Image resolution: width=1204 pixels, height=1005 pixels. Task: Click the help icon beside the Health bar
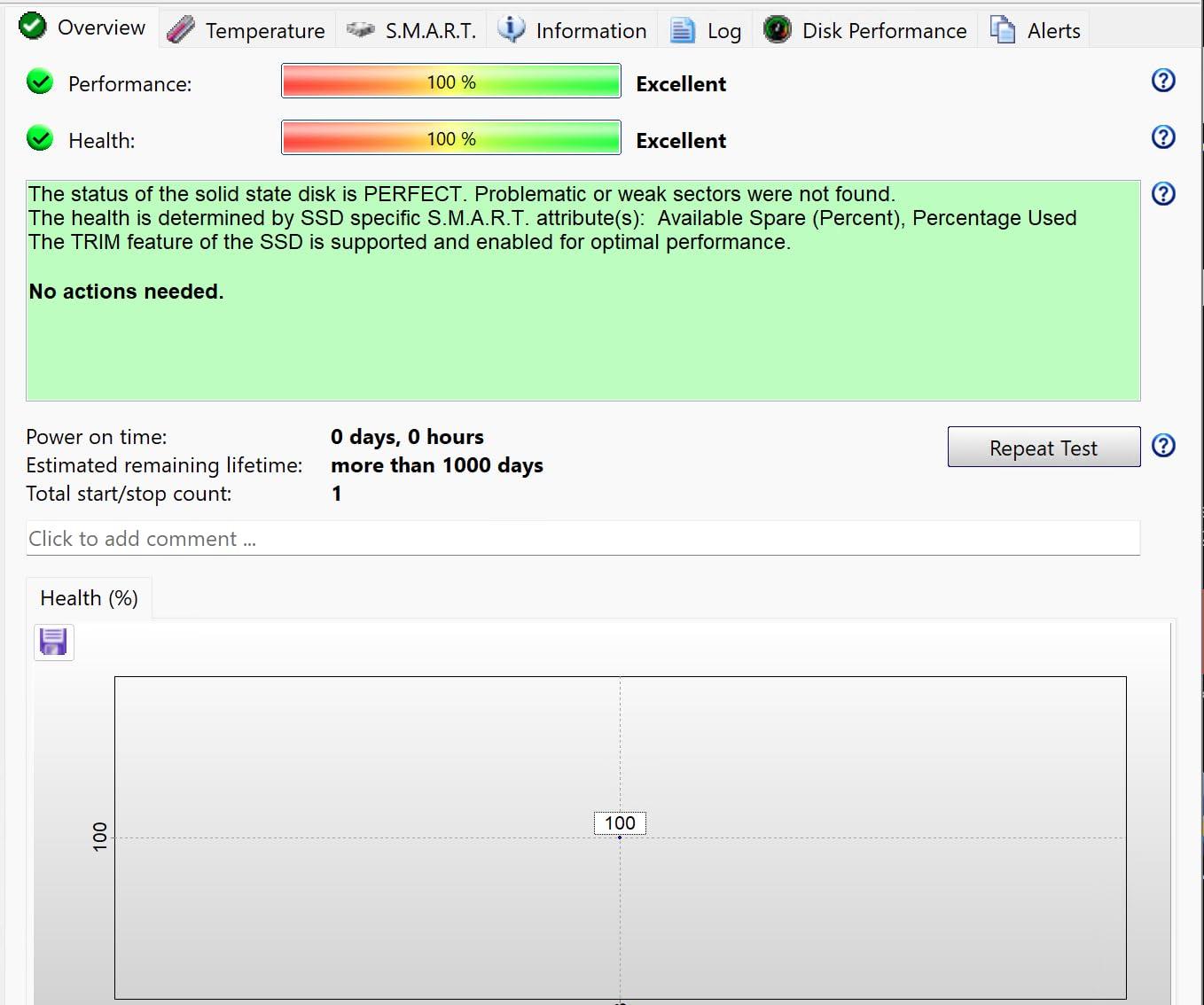[1162, 137]
